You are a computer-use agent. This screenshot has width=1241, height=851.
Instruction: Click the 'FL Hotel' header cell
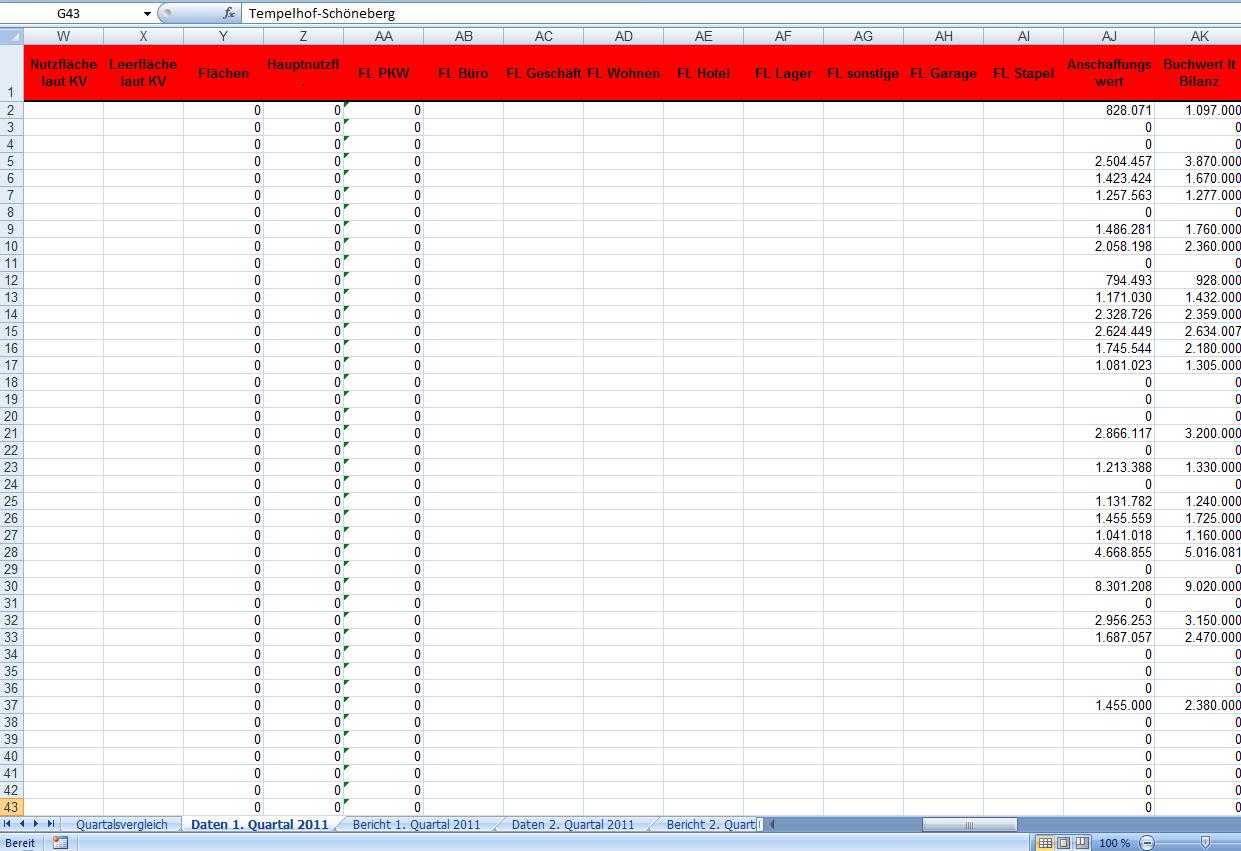pos(704,73)
